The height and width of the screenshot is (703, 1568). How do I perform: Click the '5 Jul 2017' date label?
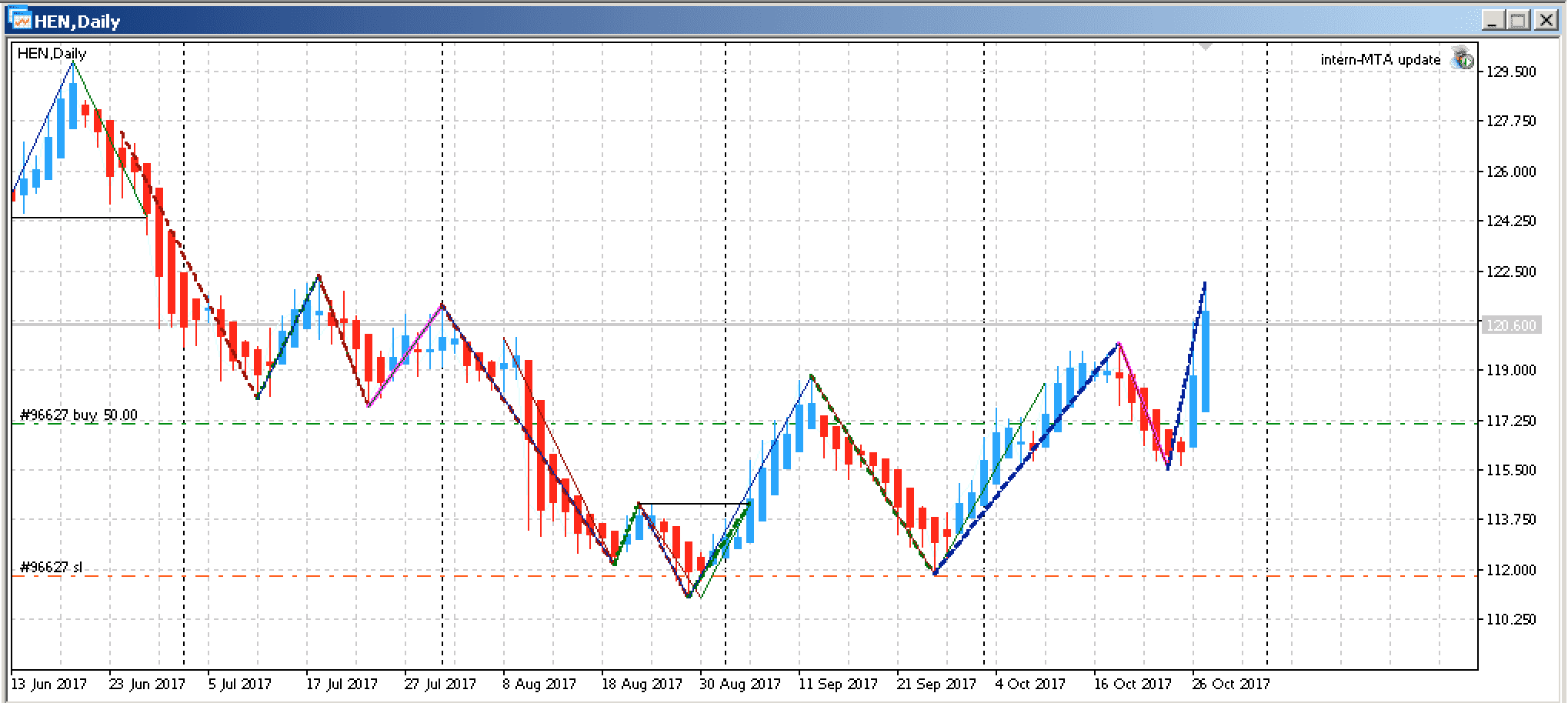click(240, 684)
